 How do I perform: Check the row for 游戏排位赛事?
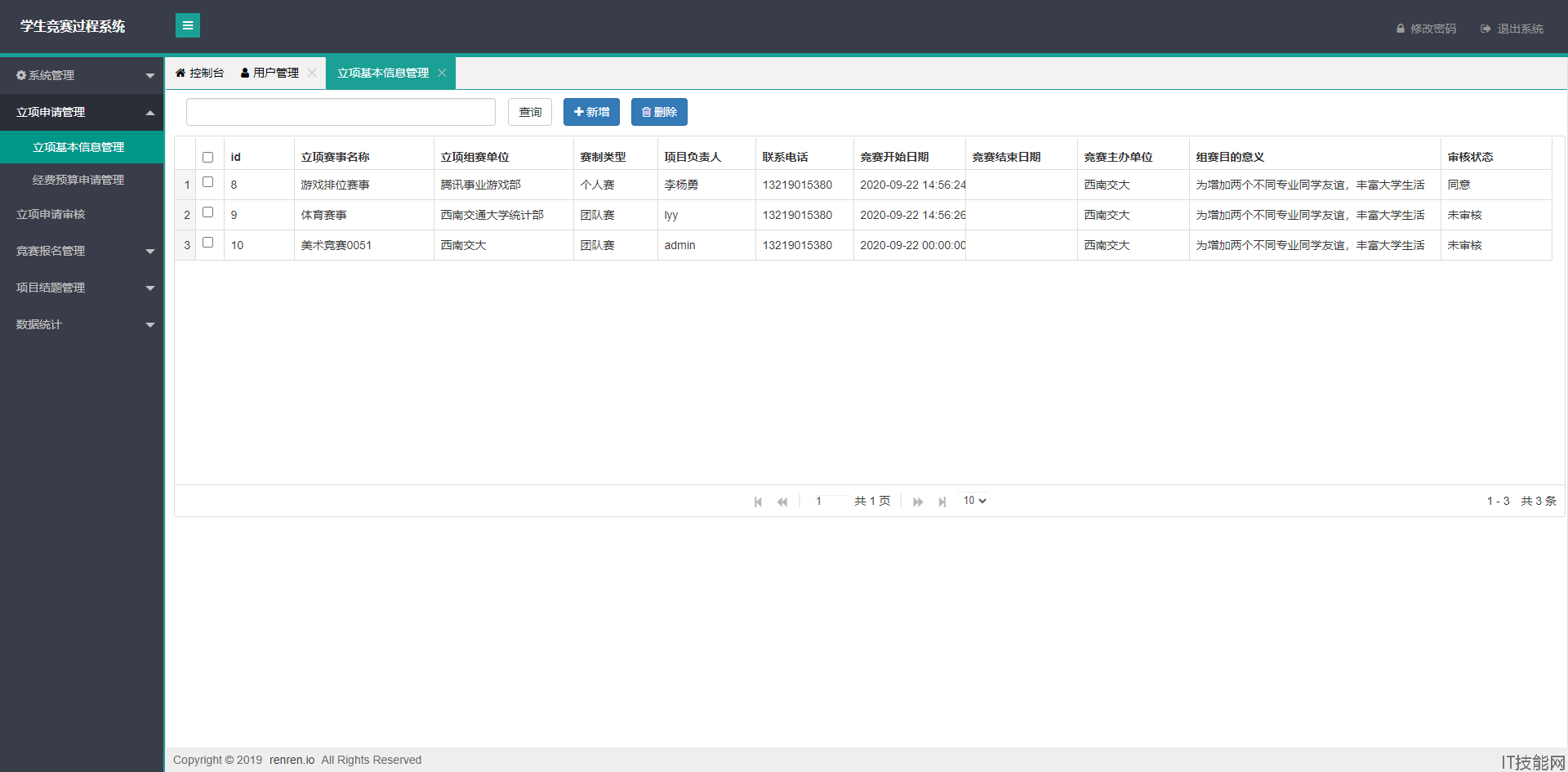(207, 182)
